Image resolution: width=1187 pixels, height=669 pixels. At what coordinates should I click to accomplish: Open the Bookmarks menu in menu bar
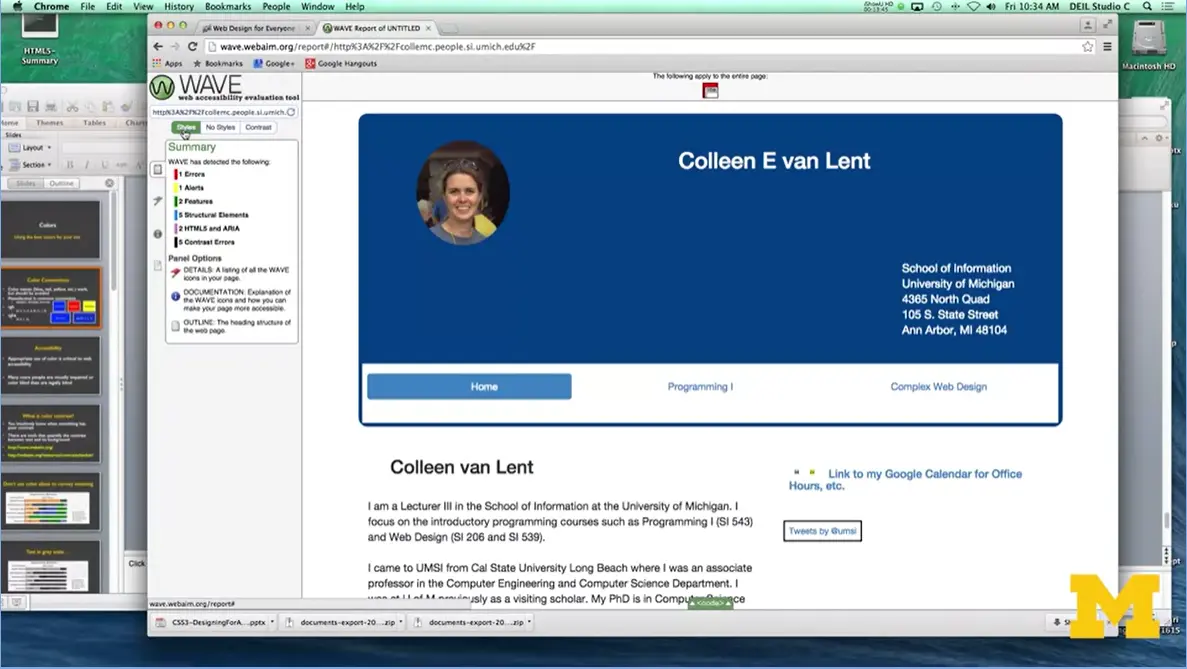coord(228,6)
